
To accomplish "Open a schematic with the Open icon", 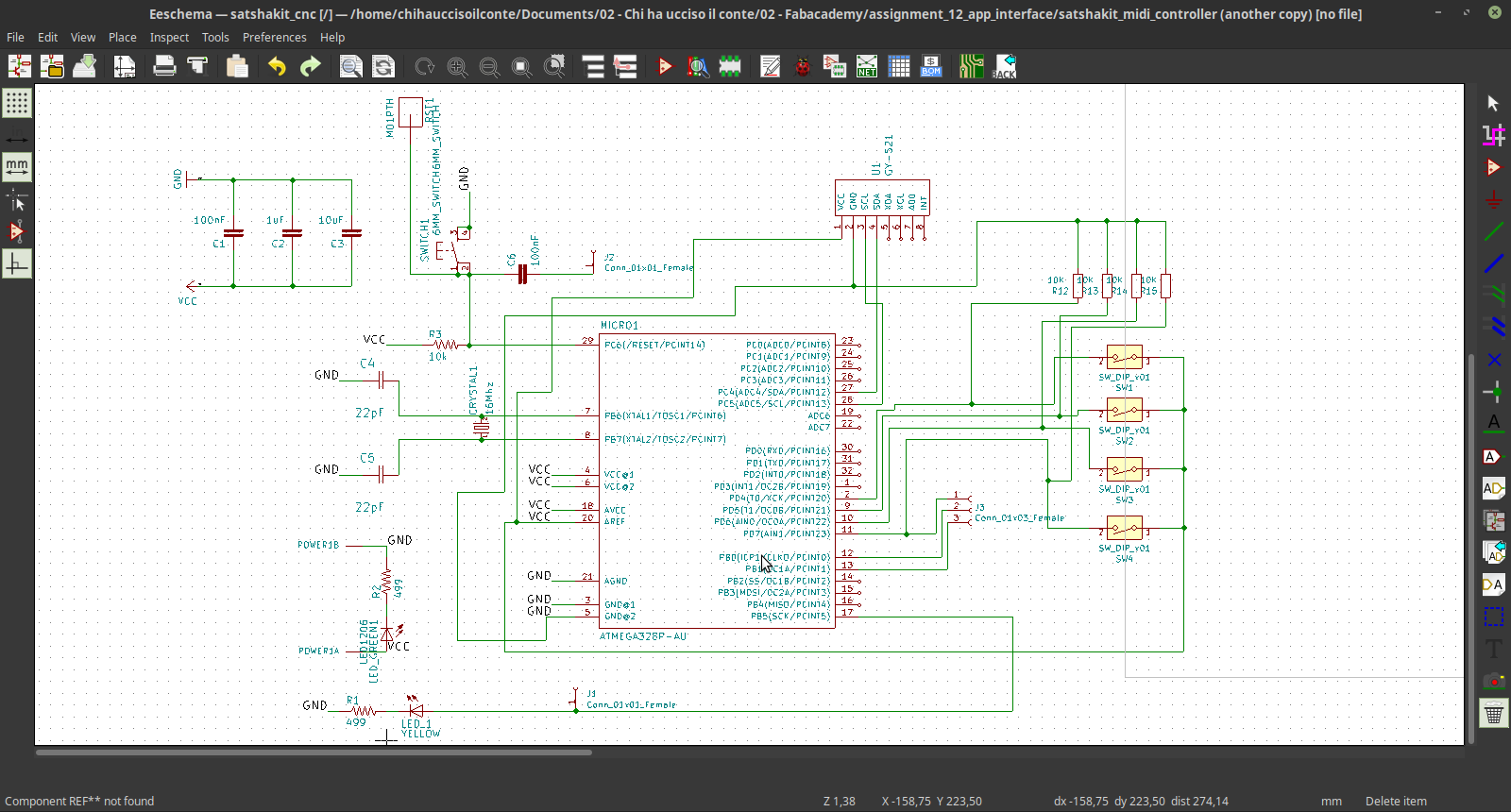I will pos(52,66).
